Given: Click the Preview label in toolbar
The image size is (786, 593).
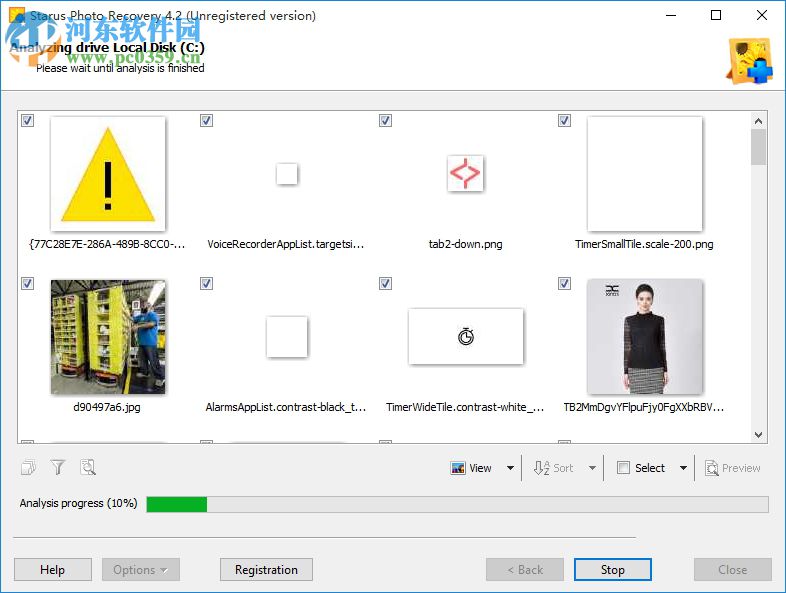Looking at the screenshot, I should [x=741, y=468].
